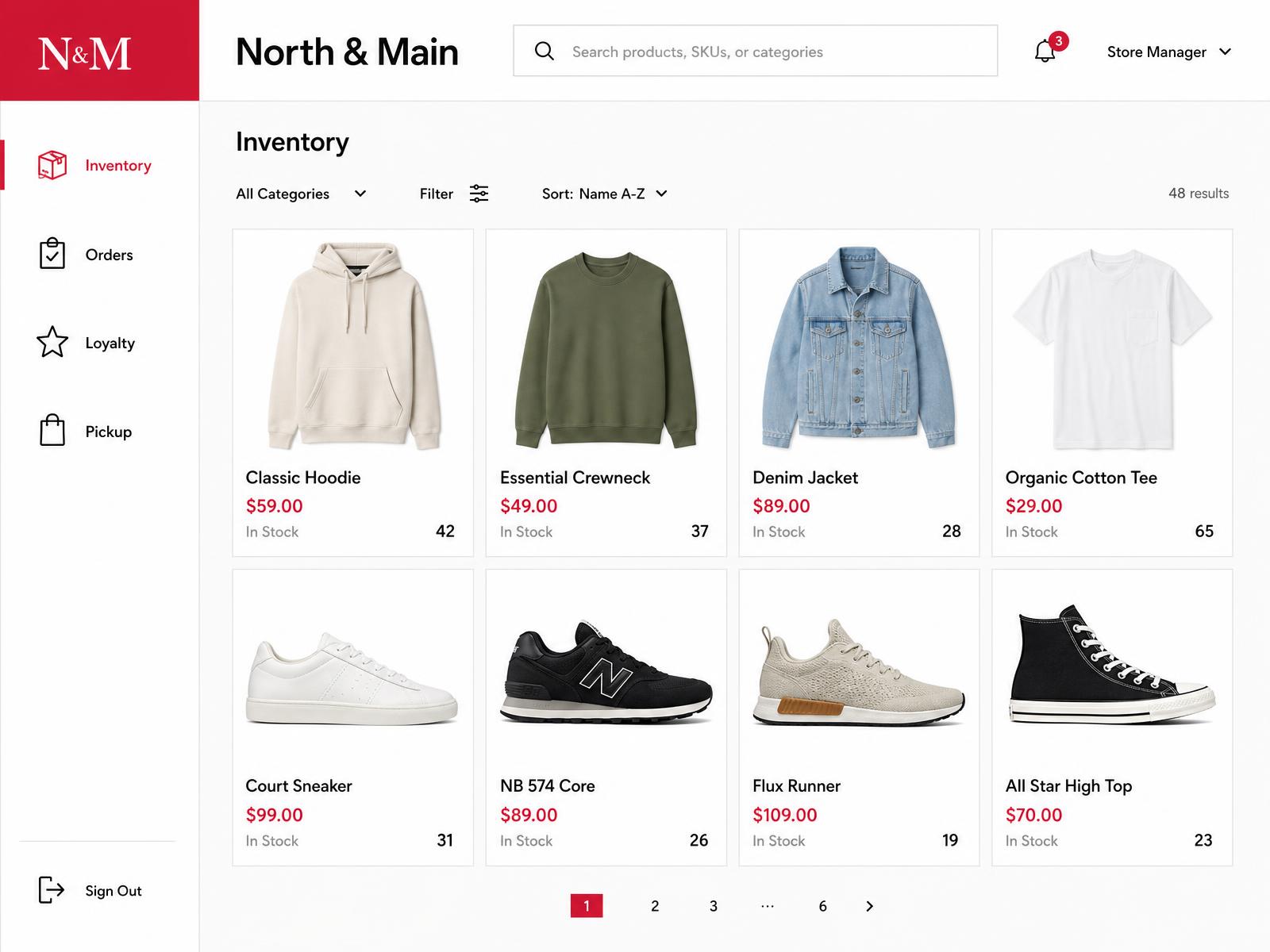Click the Filter button label
The height and width of the screenshot is (952, 1270).
coord(437,194)
